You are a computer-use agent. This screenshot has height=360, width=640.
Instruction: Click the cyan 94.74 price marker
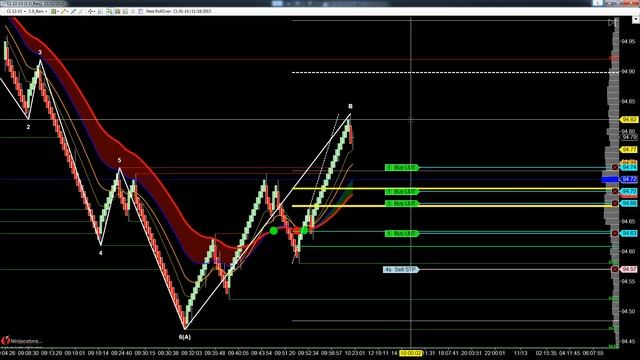tap(629, 167)
